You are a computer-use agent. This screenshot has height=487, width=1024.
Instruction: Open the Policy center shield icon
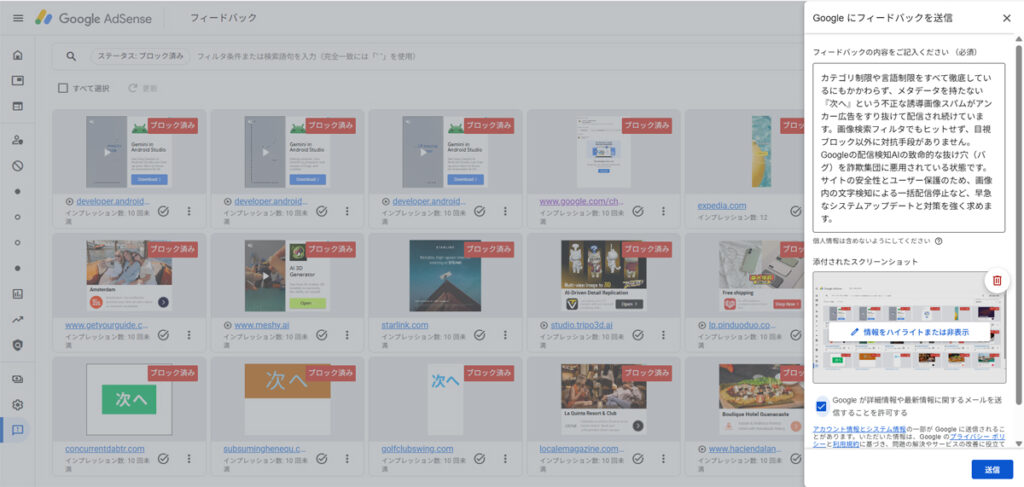coord(18,345)
